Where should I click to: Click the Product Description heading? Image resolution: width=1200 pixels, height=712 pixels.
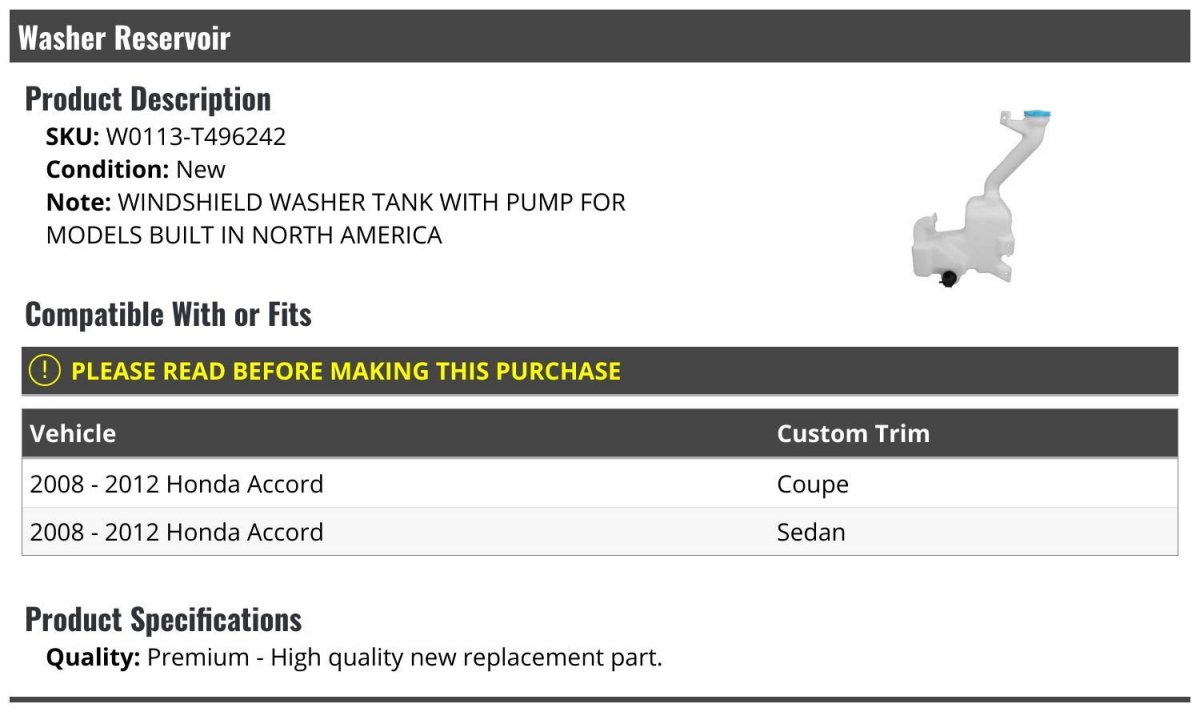[148, 99]
